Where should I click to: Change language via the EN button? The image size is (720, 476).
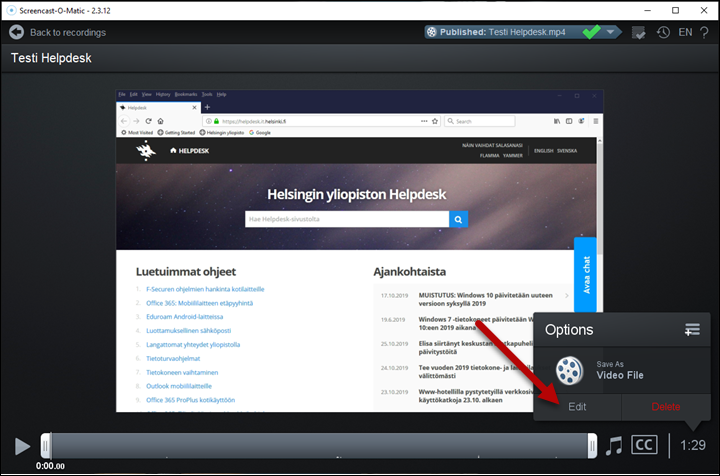(x=685, y=32)
